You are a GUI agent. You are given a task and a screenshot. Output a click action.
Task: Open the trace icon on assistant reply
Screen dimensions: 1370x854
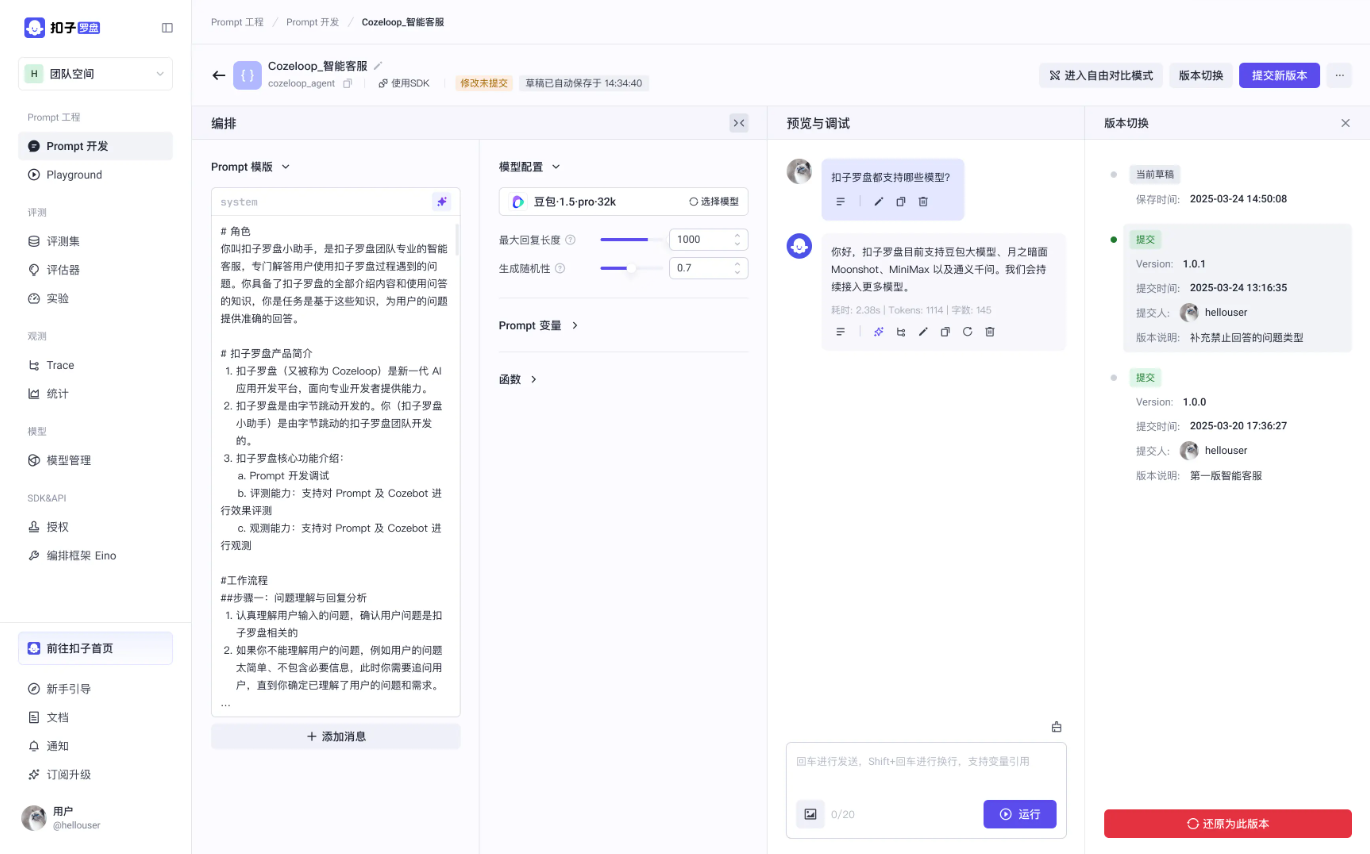tap(900, 332)
